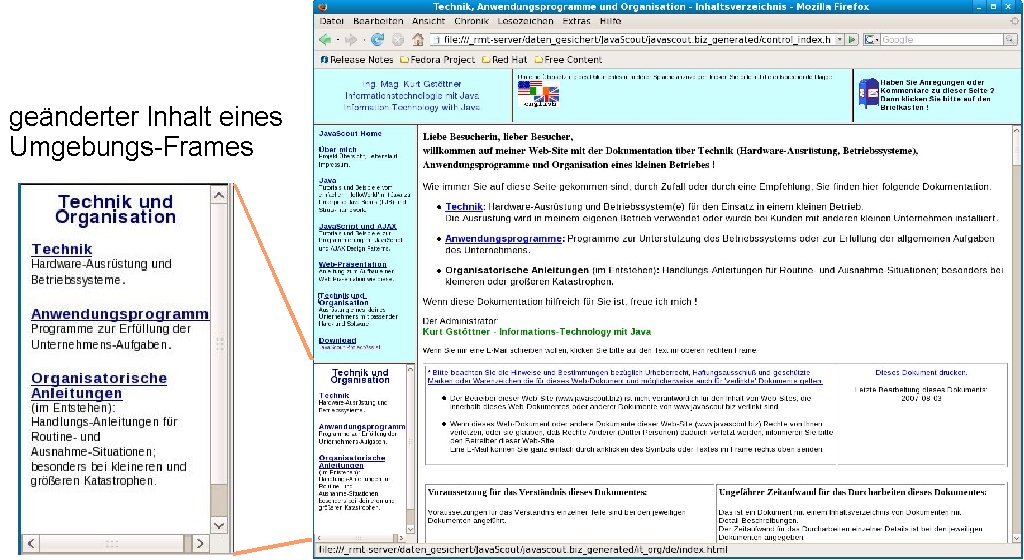Open the Extras menu
The image size is (1024, 560).
[575, 20]
